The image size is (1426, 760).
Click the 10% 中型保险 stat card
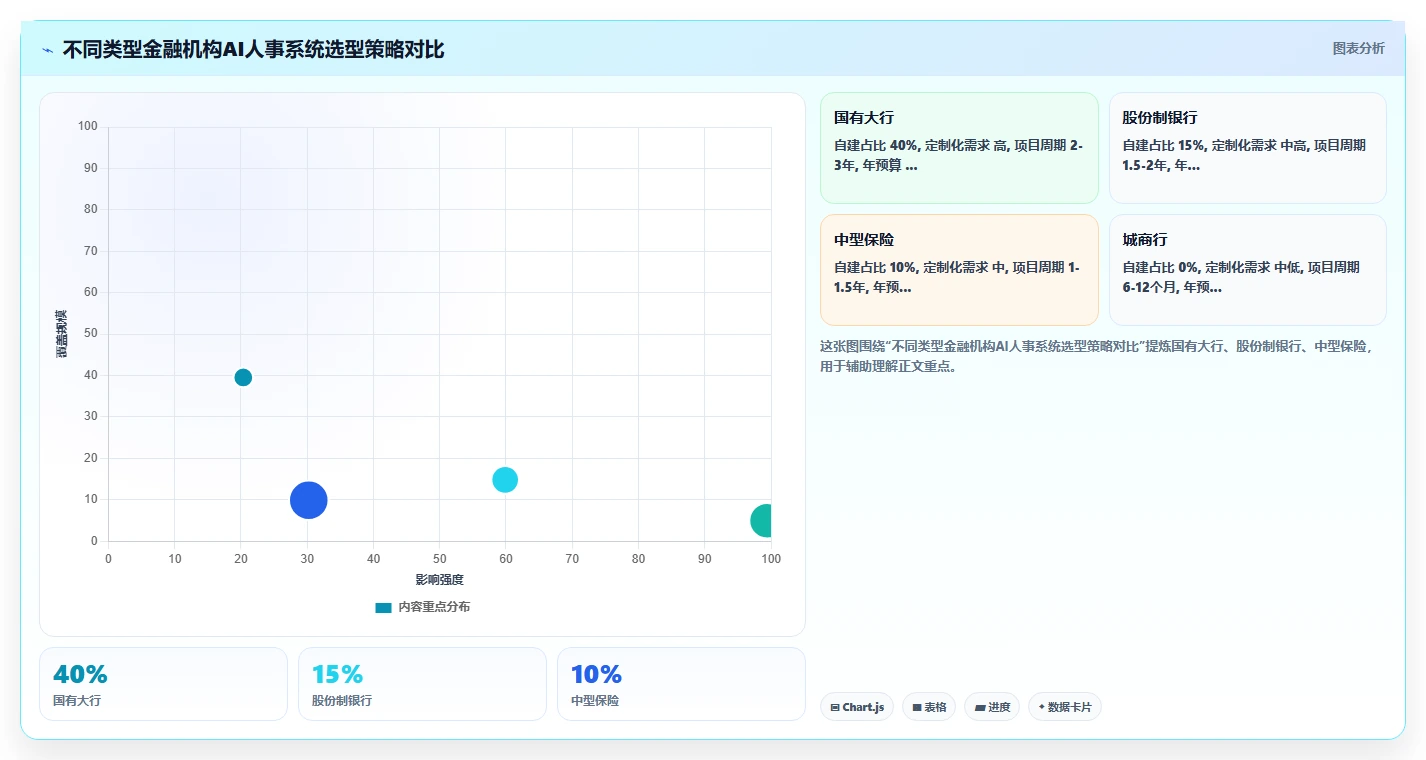[x=681, y=684]
